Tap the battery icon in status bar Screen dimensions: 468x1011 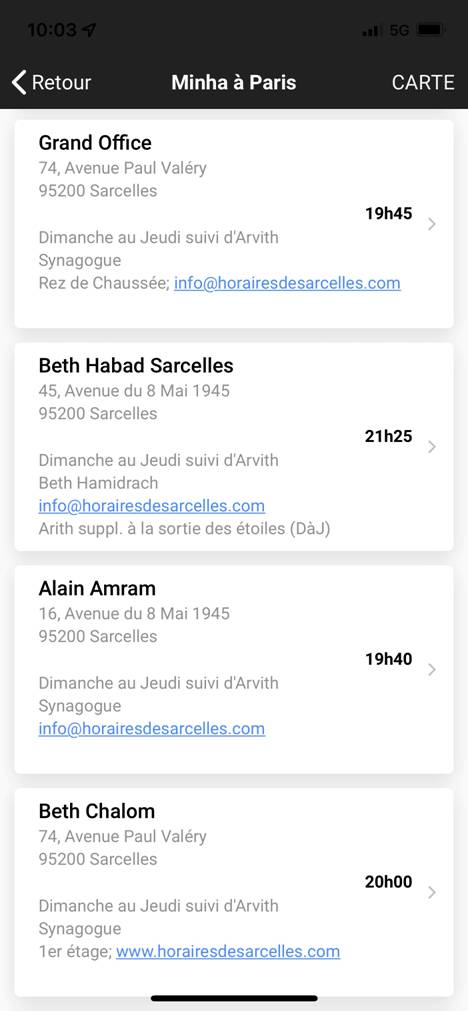click(x=430, y=30)
